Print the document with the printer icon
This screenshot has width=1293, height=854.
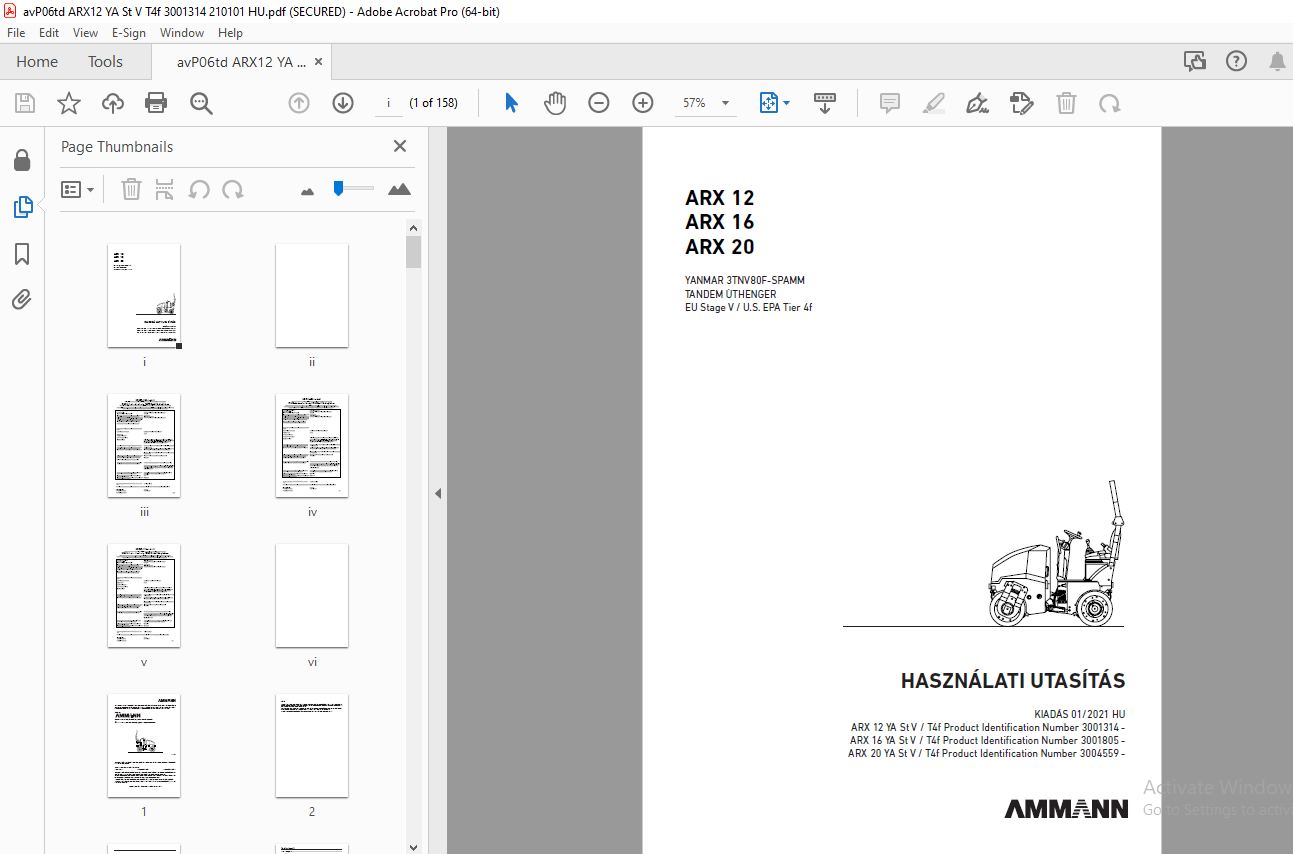(156, 103)
